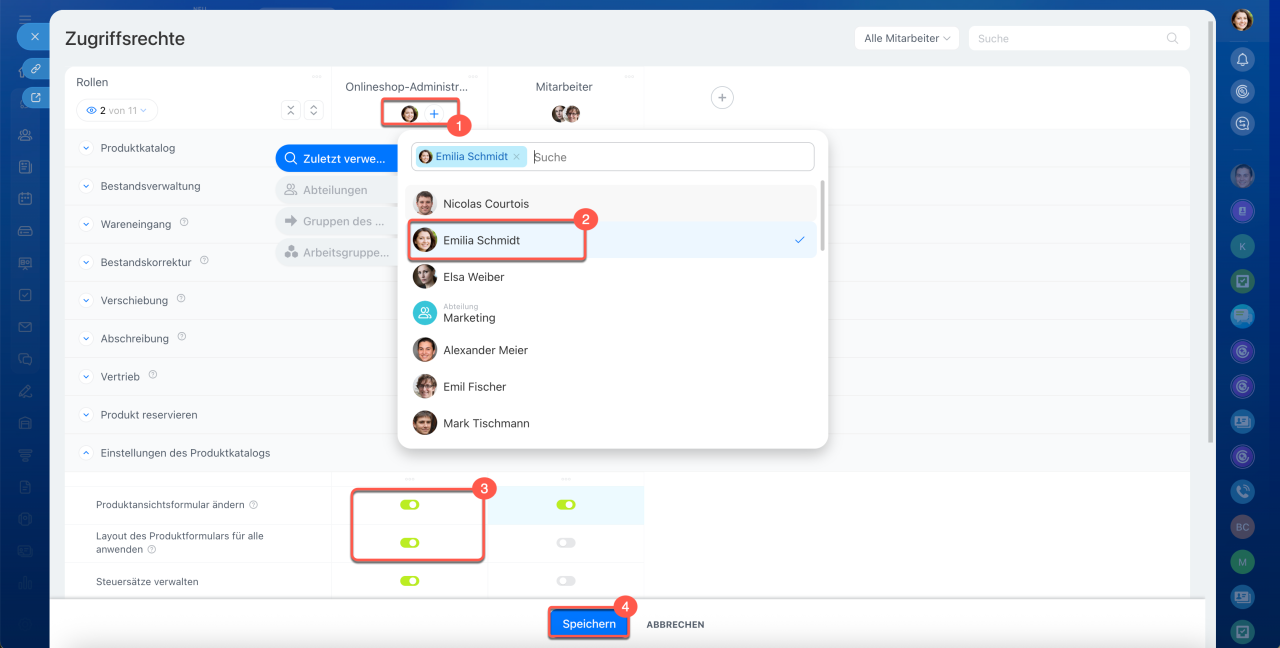Click the chat bubble icon in the right sidebar

(1242, 316)
